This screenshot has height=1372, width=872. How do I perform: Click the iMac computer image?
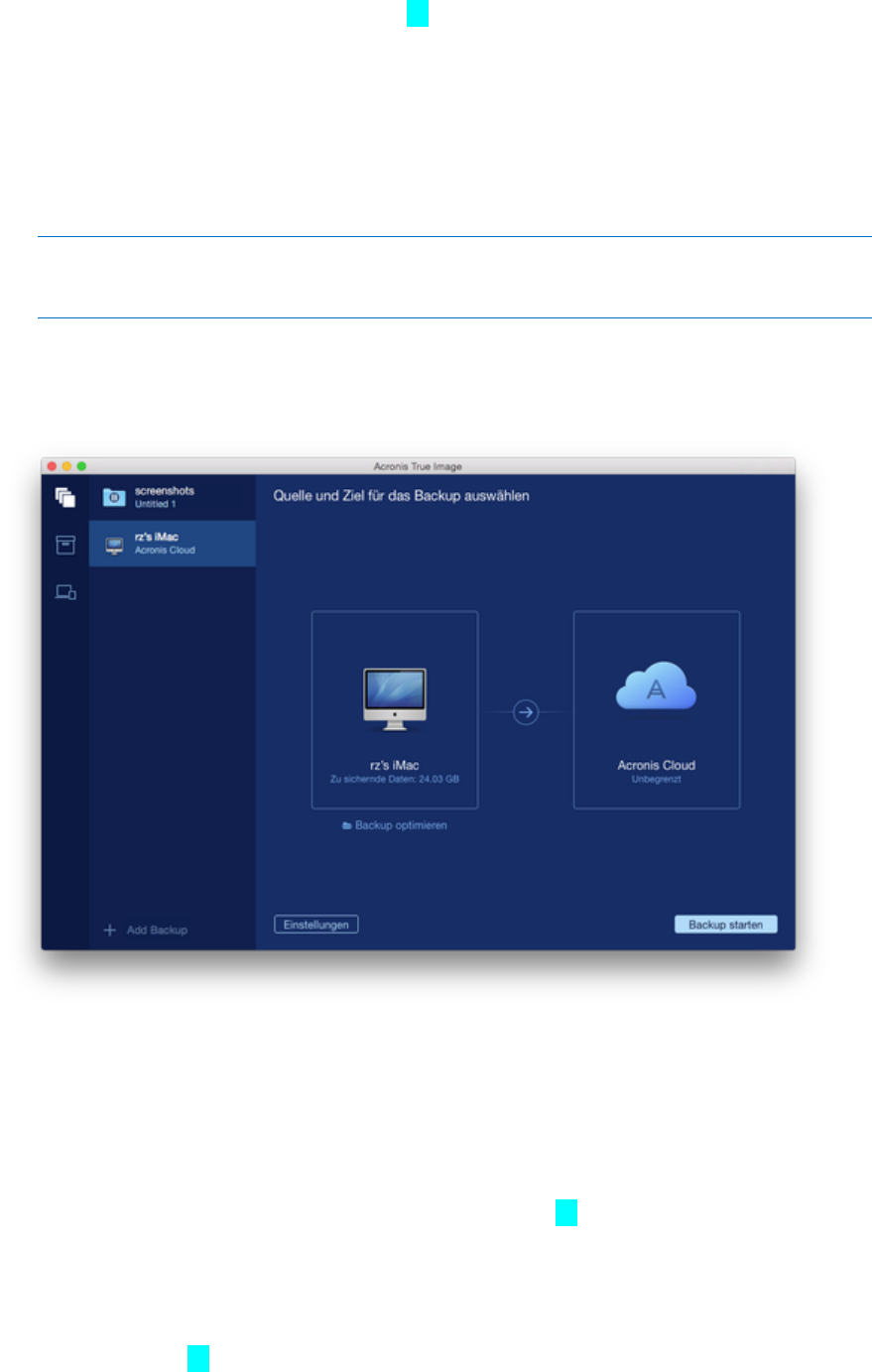(395, 700)
